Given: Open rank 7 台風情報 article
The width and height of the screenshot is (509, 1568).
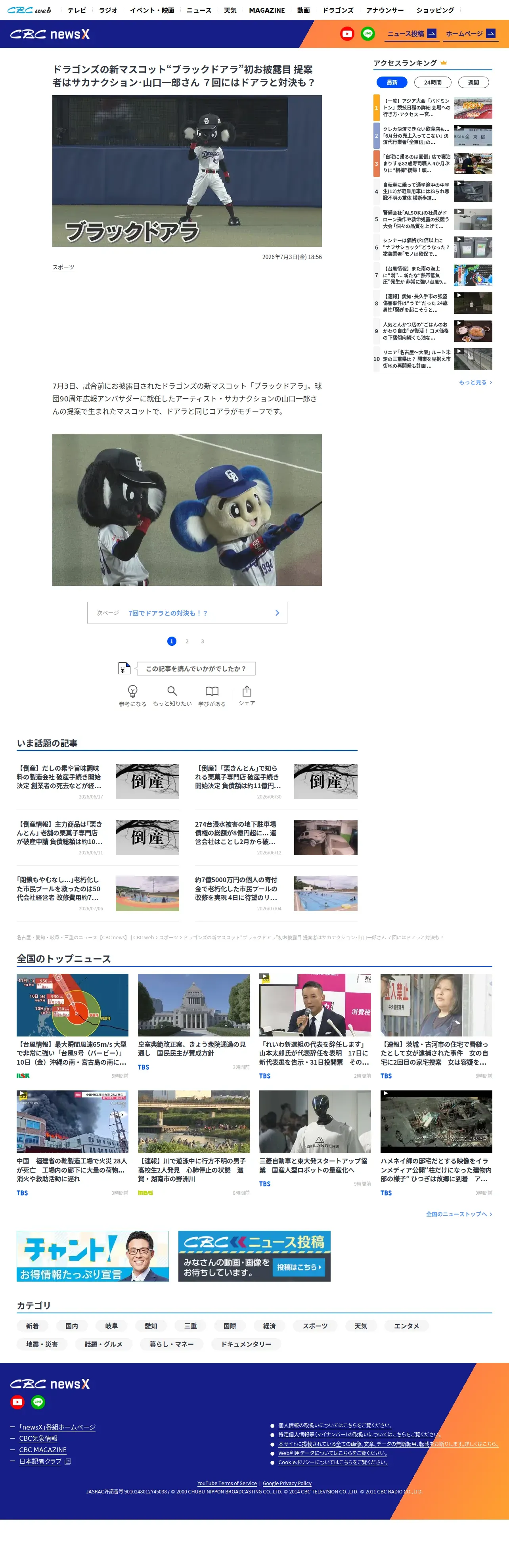Looking at the screenshot, I should point(433,275).
